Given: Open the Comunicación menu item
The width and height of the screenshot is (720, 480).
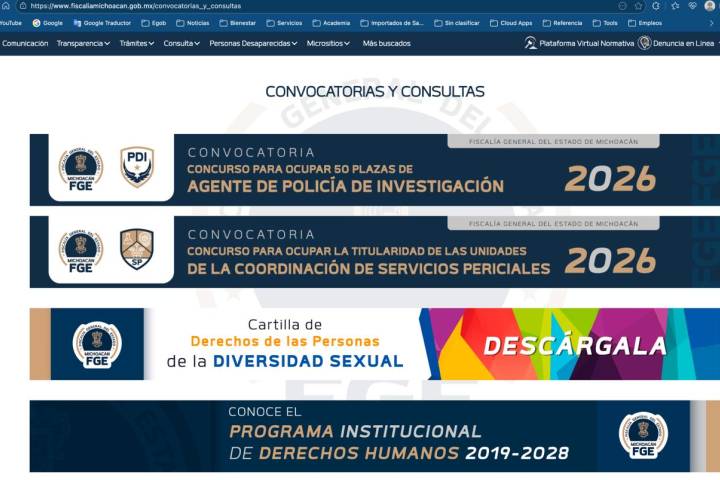Looking at the screenshot, I should click(x=25, y=44).
